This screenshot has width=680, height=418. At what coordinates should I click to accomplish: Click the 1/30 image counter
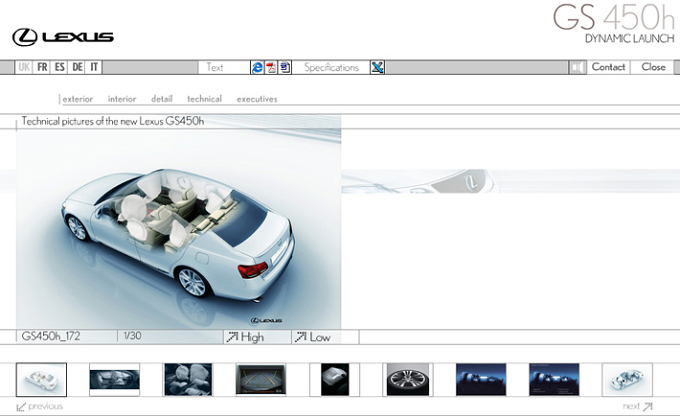(132, 336)
